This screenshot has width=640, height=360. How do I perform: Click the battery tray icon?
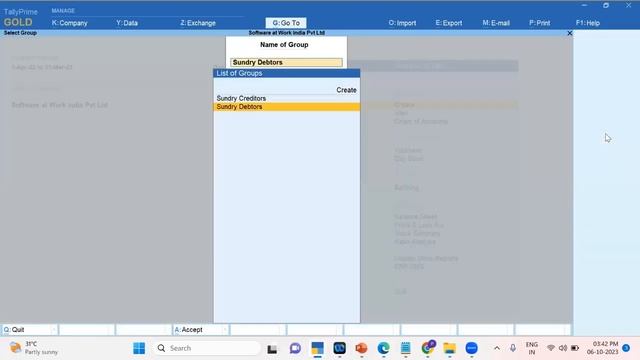[x=575, y=348]
